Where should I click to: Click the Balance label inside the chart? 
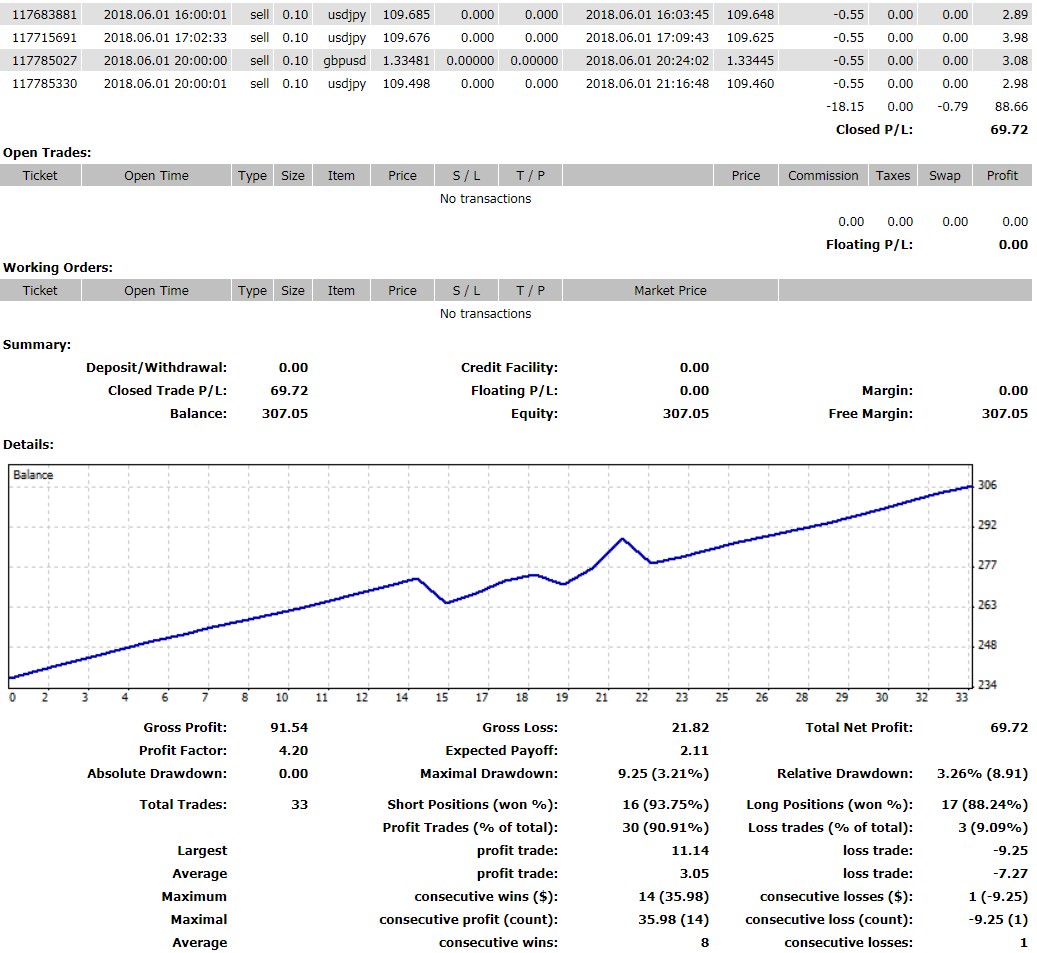(33, 475)
